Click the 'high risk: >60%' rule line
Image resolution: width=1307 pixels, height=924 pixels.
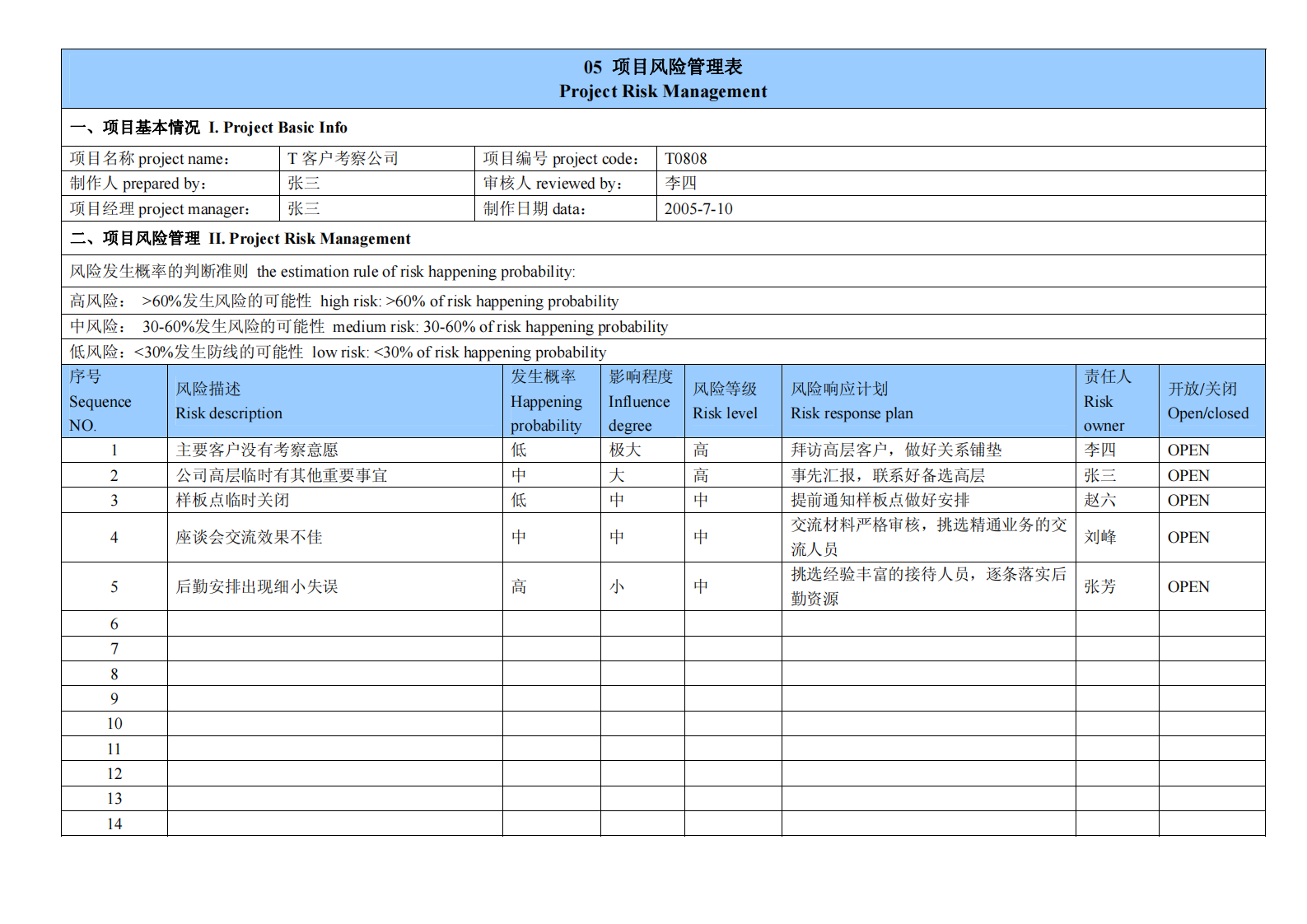343,301
